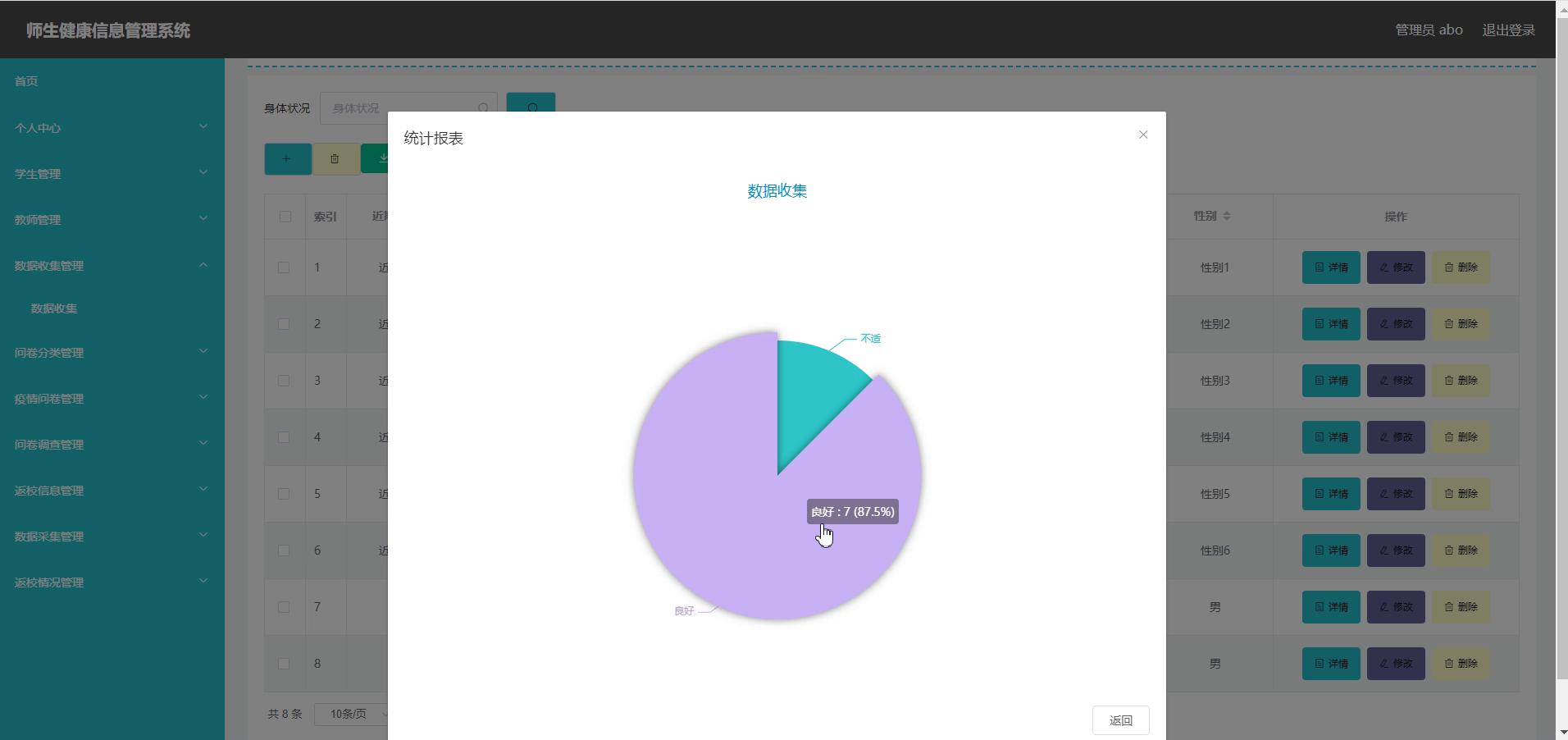Close the 统计报表 dialog with X
The image size is (1568, 740).
coord(1143,135)
